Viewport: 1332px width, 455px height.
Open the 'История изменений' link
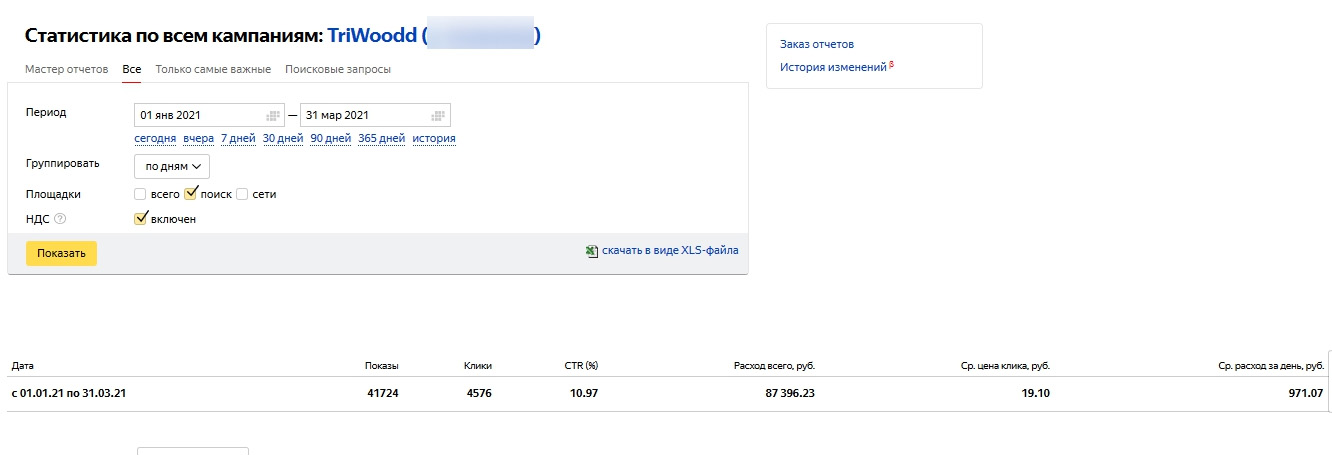(x=833, y=67)
